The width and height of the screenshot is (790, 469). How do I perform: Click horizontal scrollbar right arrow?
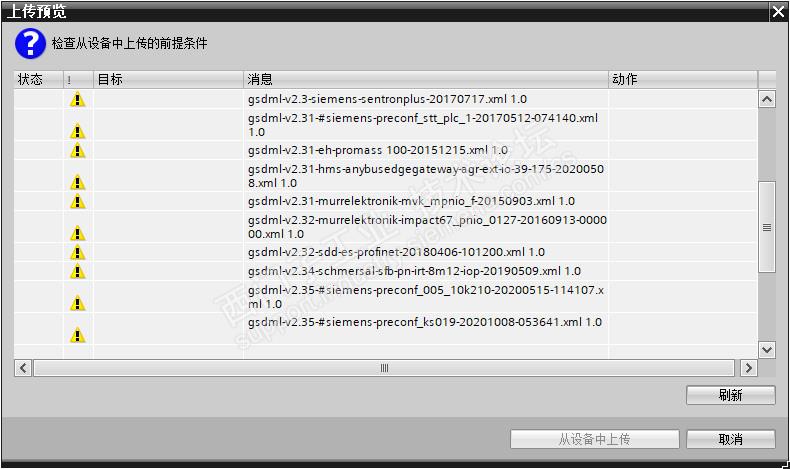pyautogui.click(x=749, y=368)
